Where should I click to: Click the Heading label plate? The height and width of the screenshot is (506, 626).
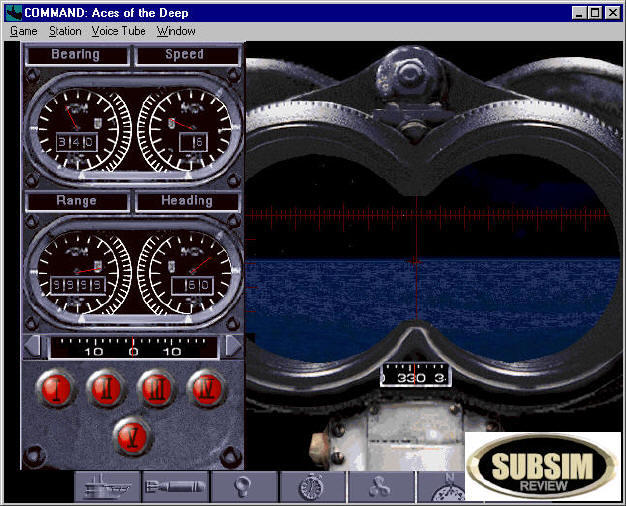[x=187, y=201]
